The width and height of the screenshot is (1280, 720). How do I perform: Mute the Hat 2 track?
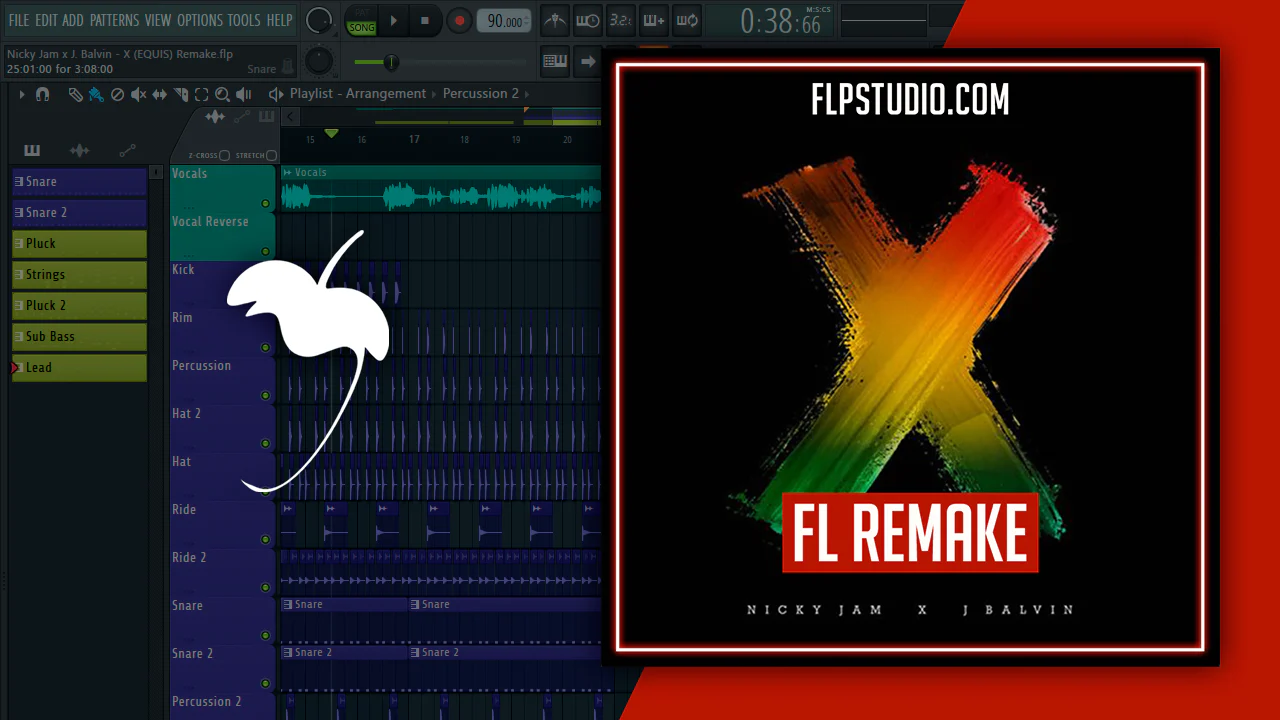point(265,444)
